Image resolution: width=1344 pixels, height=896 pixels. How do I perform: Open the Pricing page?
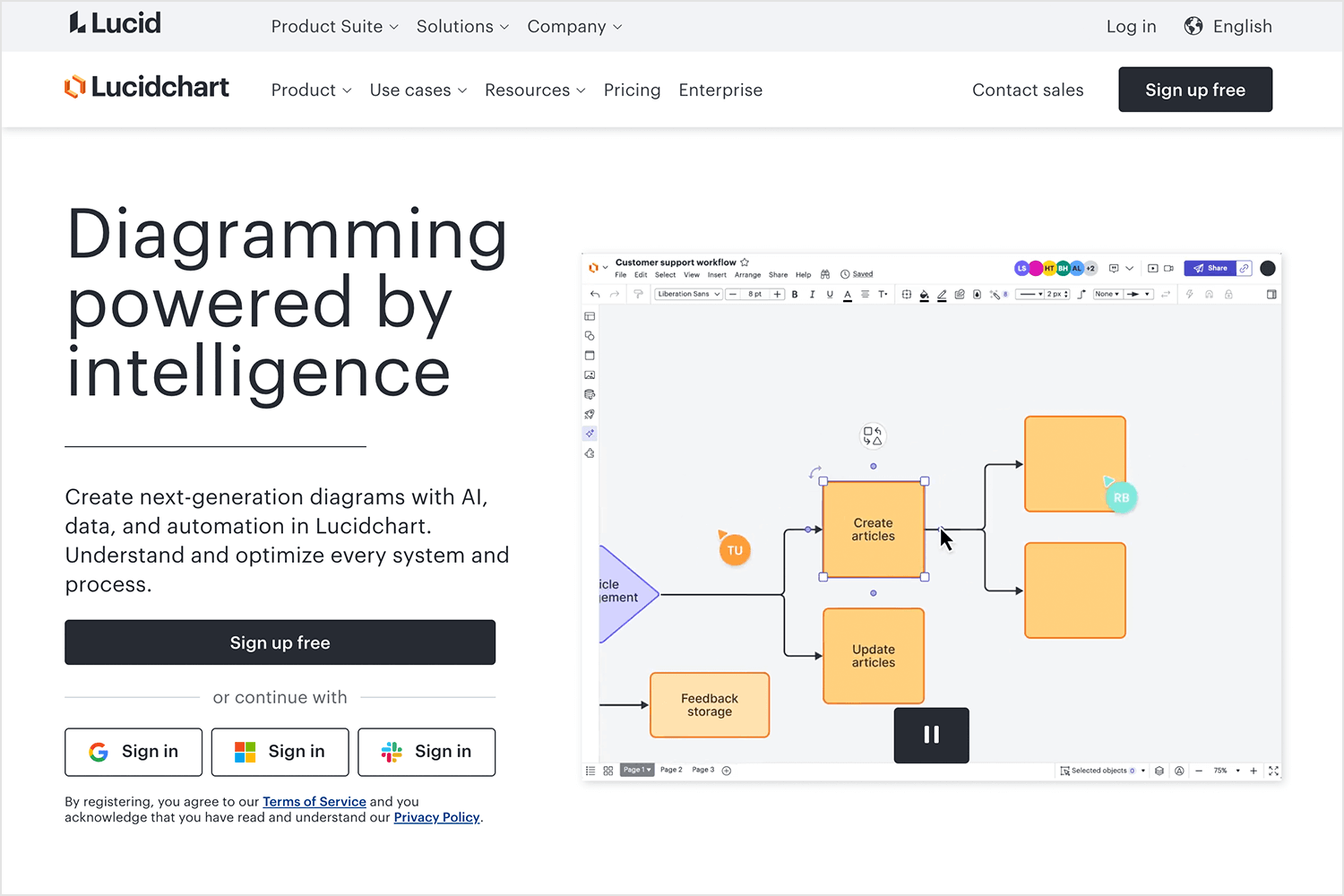[x=632, y=90]
